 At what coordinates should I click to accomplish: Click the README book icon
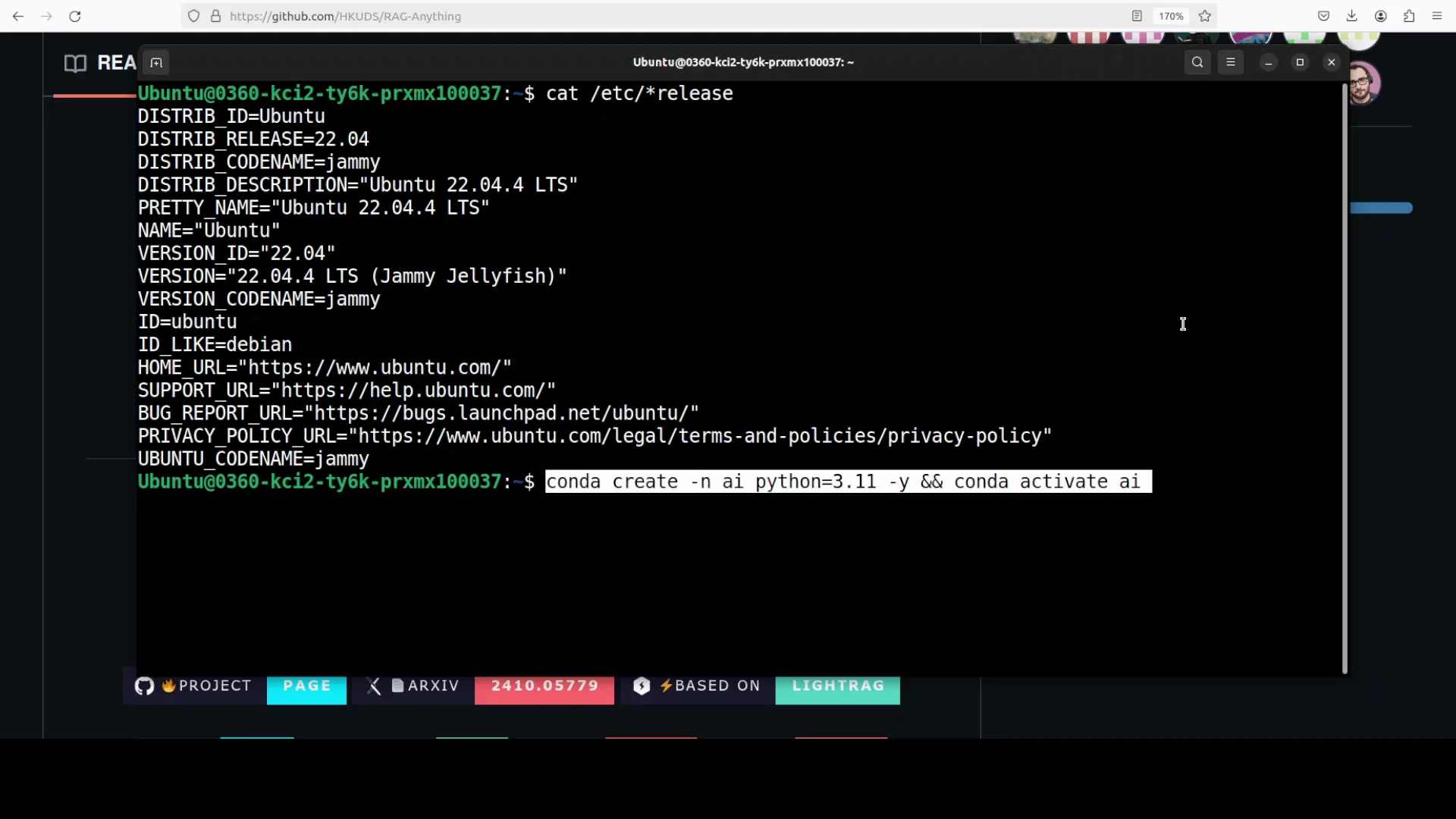tap(75, 63)
